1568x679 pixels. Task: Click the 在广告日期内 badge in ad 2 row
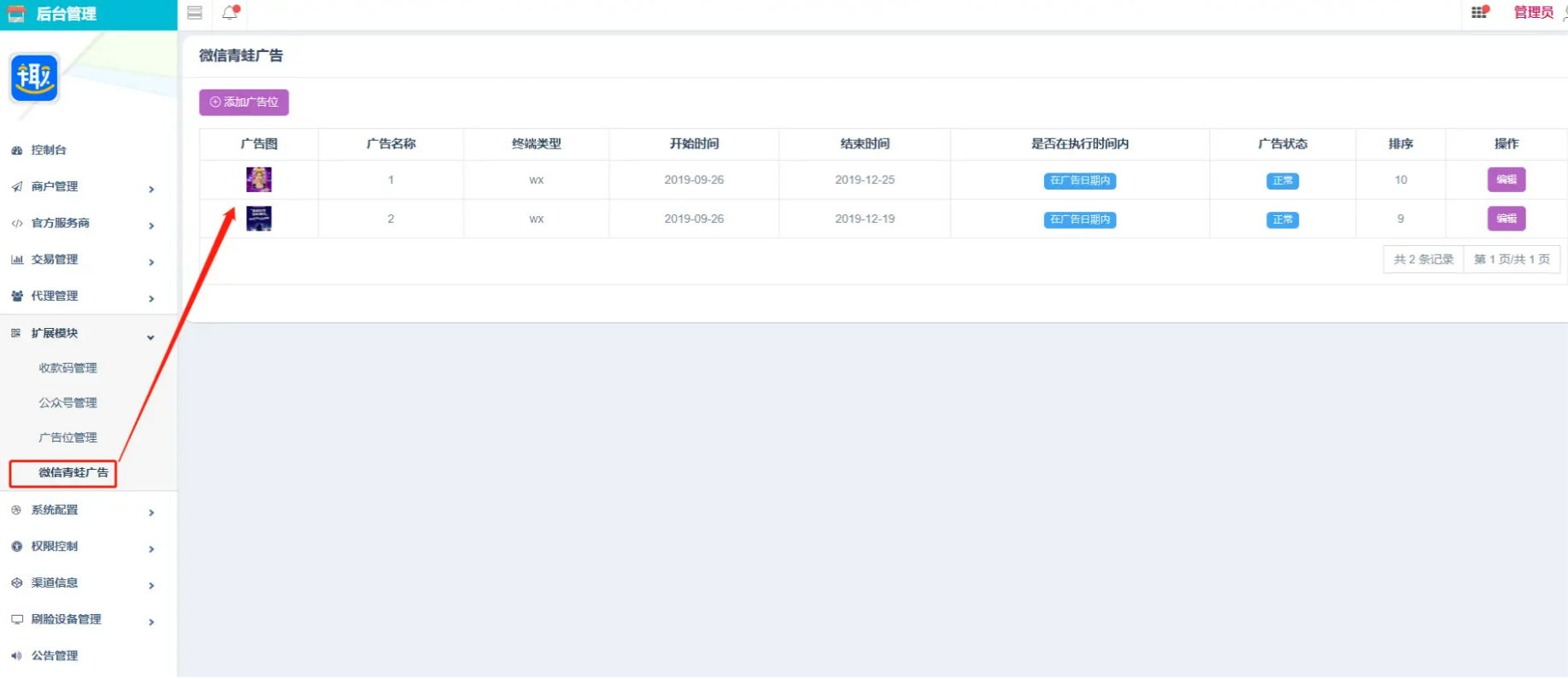(x=1079, y=220)
